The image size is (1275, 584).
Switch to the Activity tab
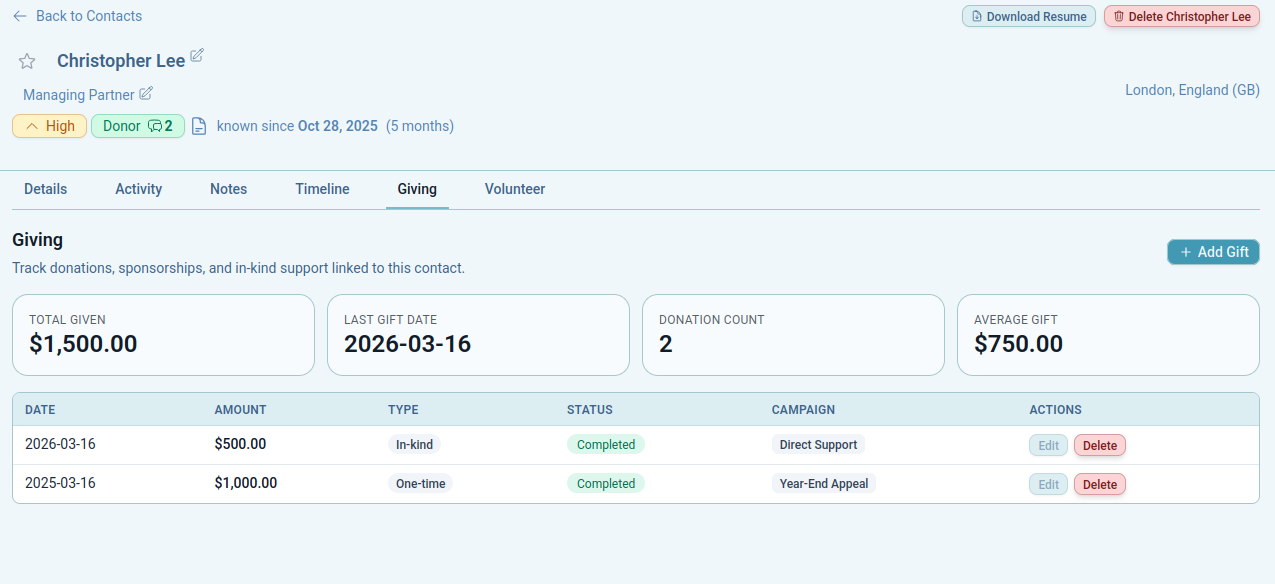(138, 189)
